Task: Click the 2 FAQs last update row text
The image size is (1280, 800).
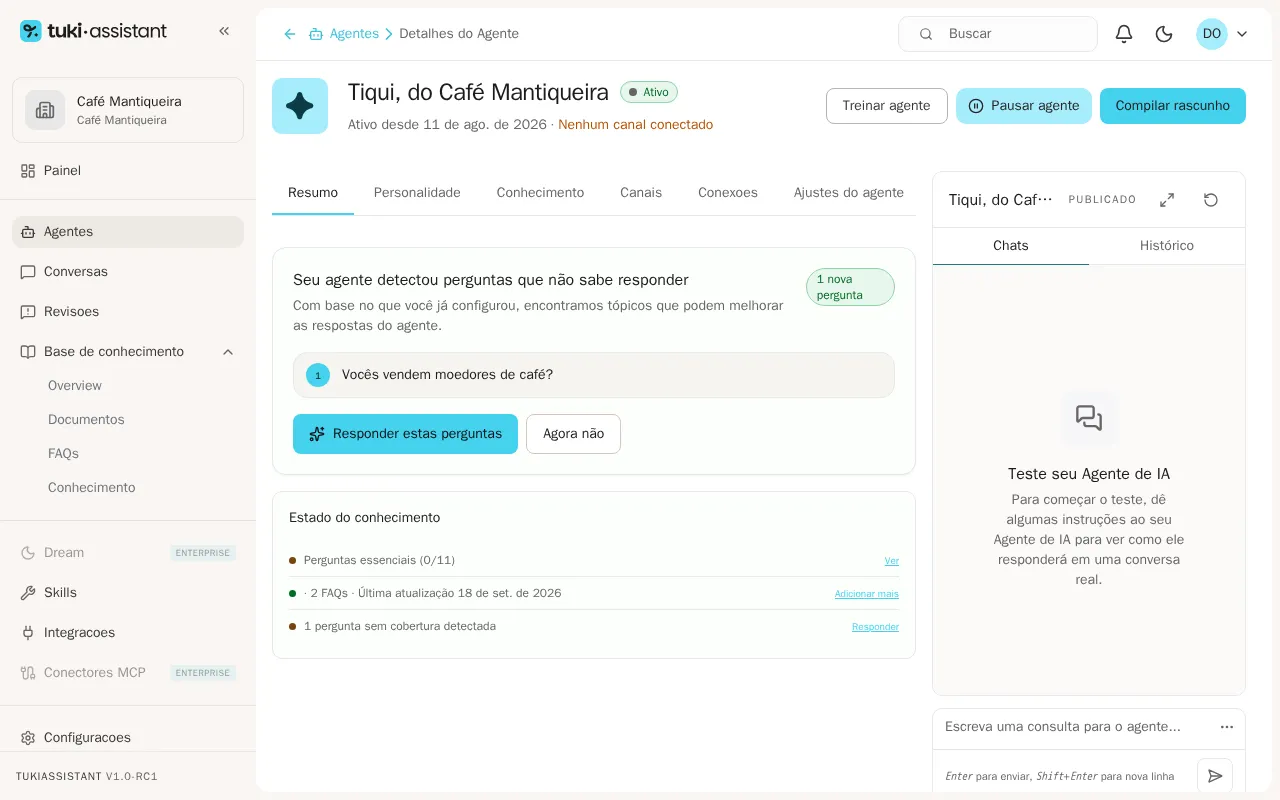Action: click(x=433, y=593)
